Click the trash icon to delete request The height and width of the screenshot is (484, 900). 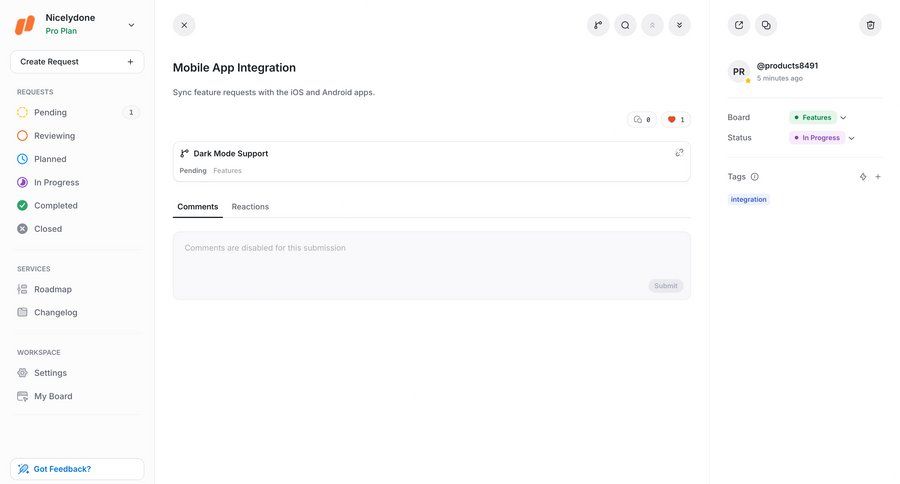[x=870, y=25]
